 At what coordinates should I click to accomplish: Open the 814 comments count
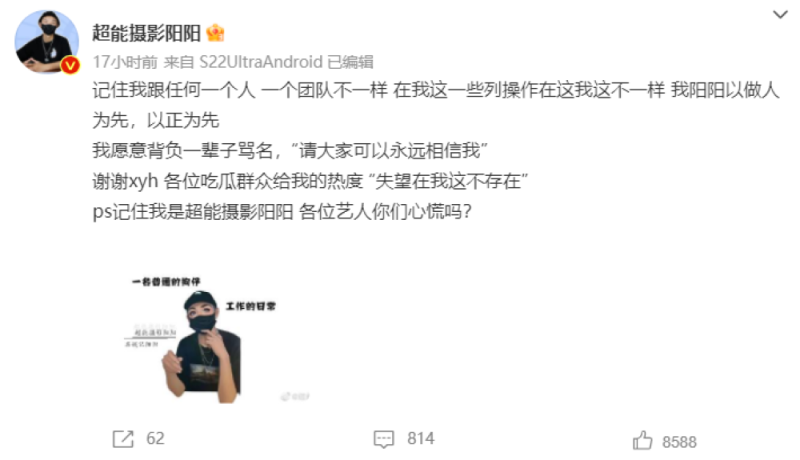pos(420,439)
